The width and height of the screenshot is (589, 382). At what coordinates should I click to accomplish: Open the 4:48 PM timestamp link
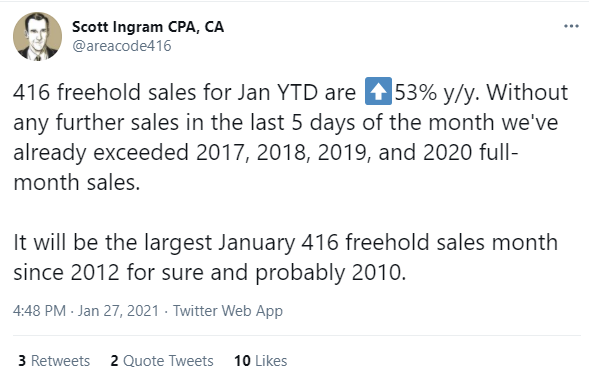click(x=39, y=311)
